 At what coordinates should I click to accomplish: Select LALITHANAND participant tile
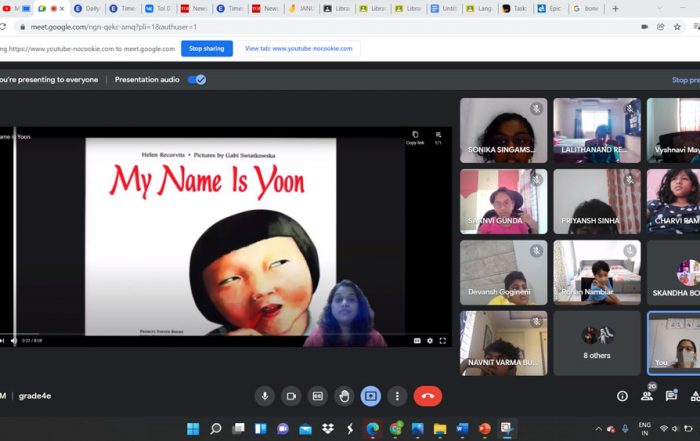coord(597,130)
